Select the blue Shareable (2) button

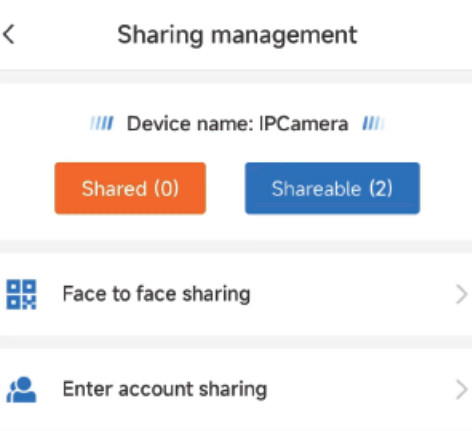click(332, 188)
